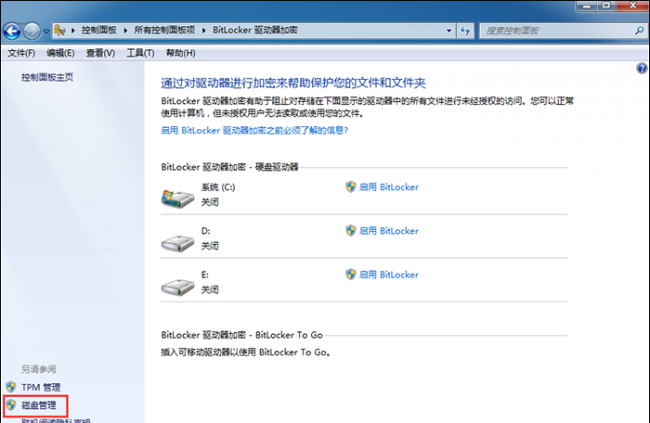Image resolution: width=650 pixels, height=423 pixels.
Task: Click the greyed-out forward arrow button
Action: pyautogui.click(x=32, y=31)
